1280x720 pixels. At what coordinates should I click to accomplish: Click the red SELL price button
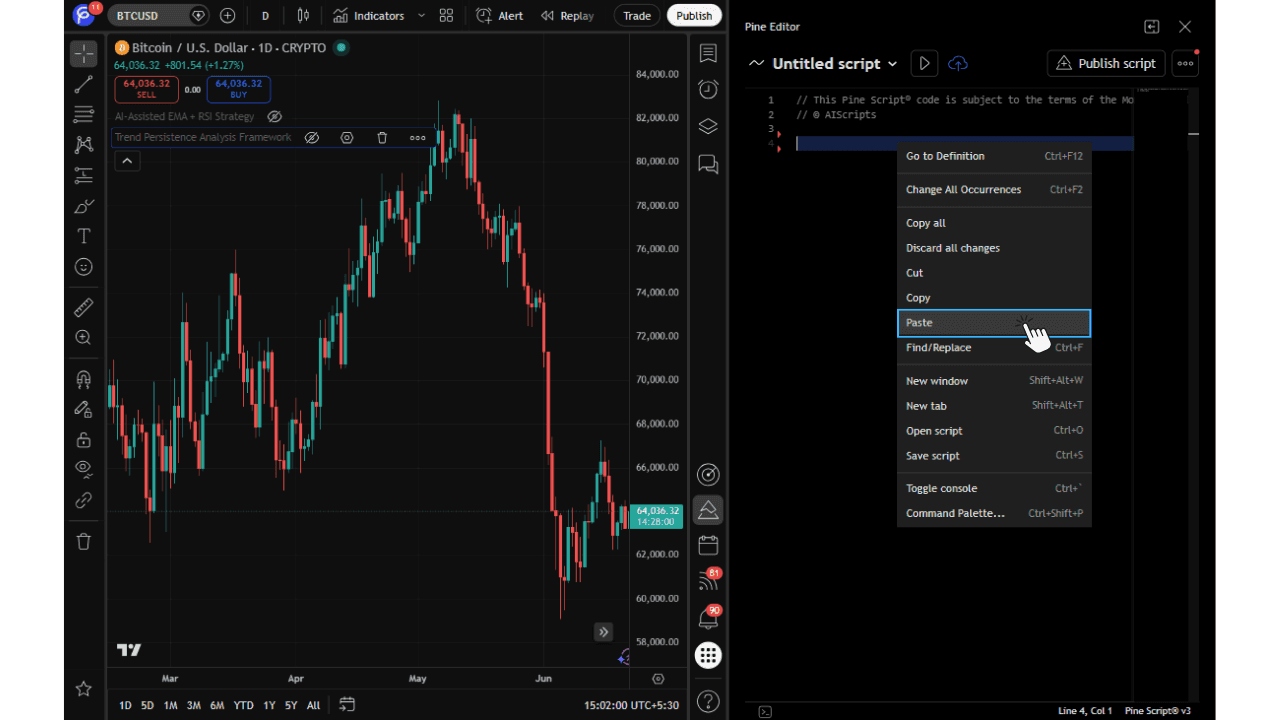tap(146, 89)
